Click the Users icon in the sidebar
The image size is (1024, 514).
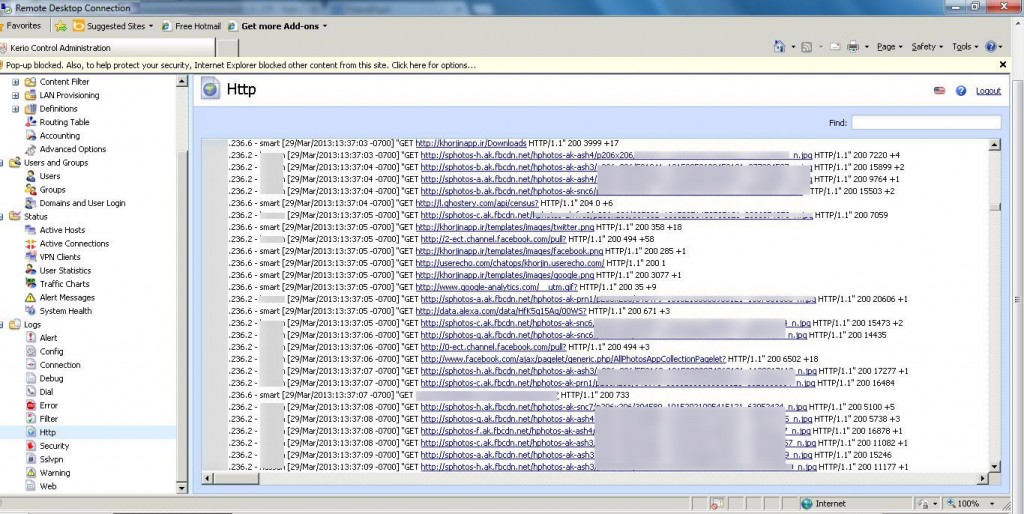pos(30,176)
